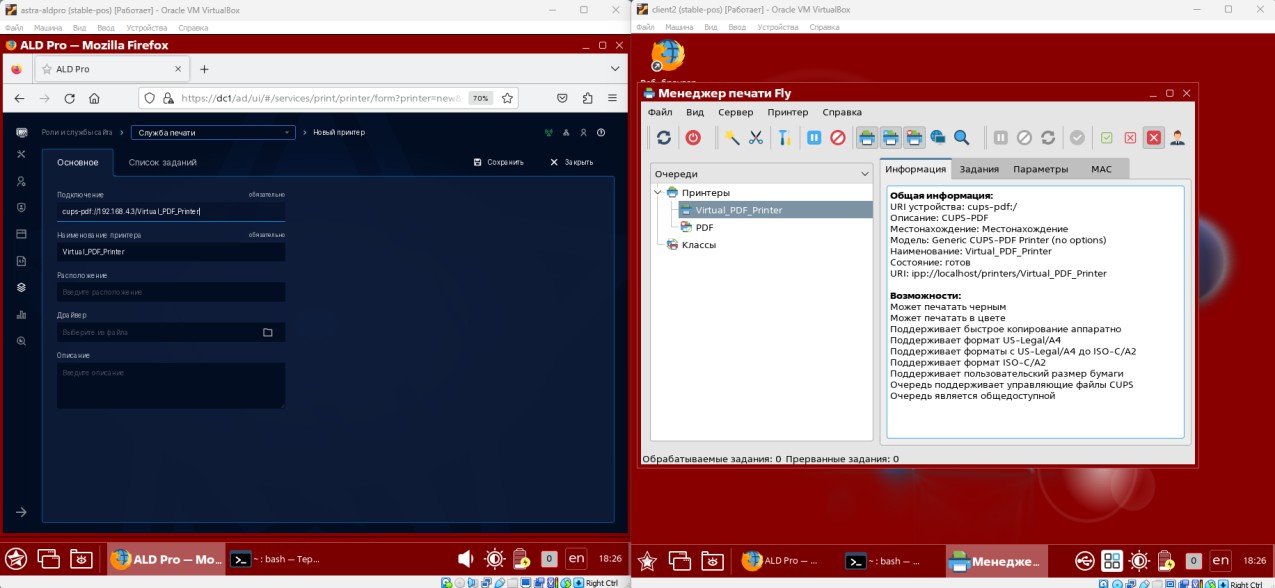
Task: Click the Подключение input field
Action: (171, 211)
